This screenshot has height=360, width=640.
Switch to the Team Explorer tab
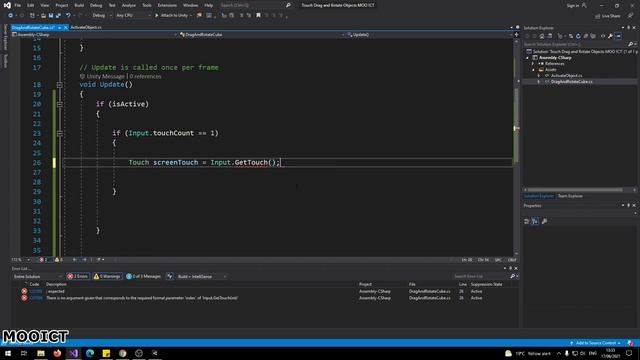click(570, 196)
